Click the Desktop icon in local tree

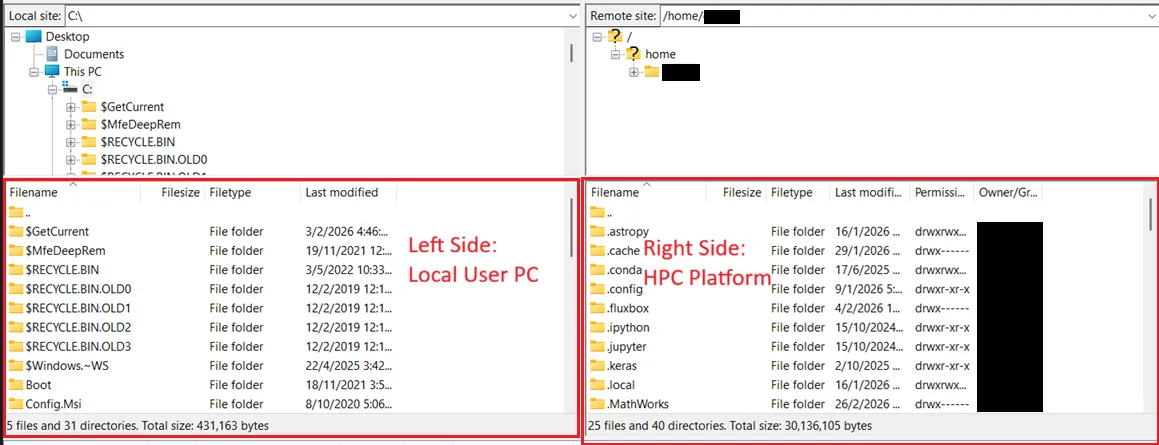[33, 36]
